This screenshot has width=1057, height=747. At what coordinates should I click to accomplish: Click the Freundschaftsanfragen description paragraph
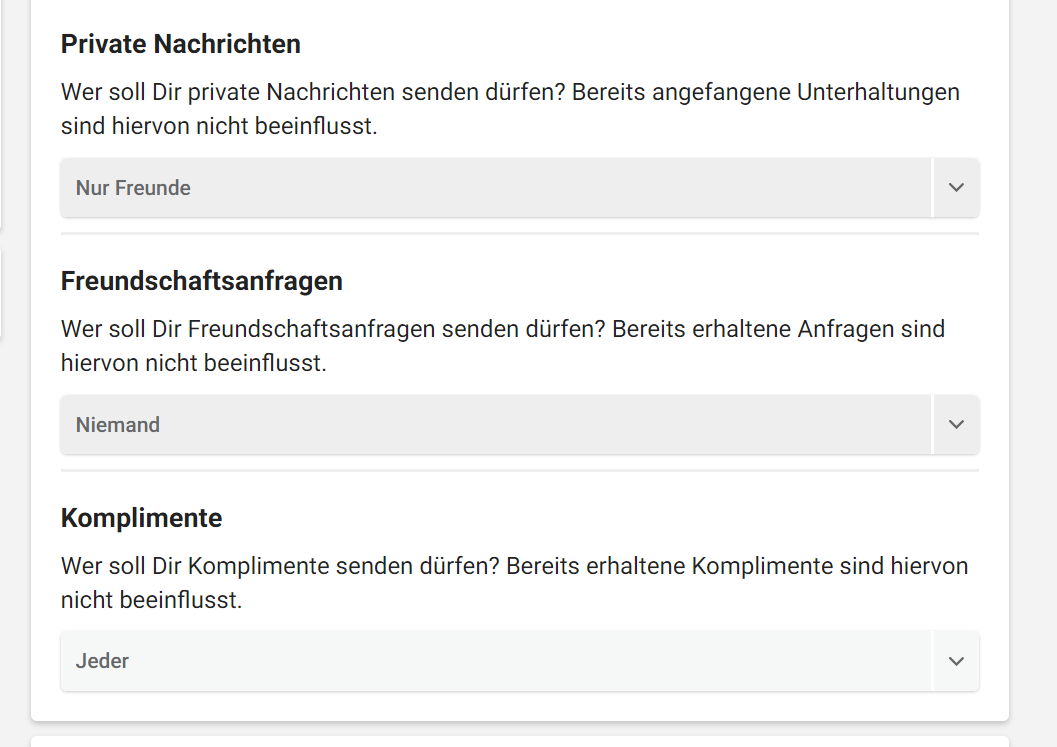coord(503,346)
